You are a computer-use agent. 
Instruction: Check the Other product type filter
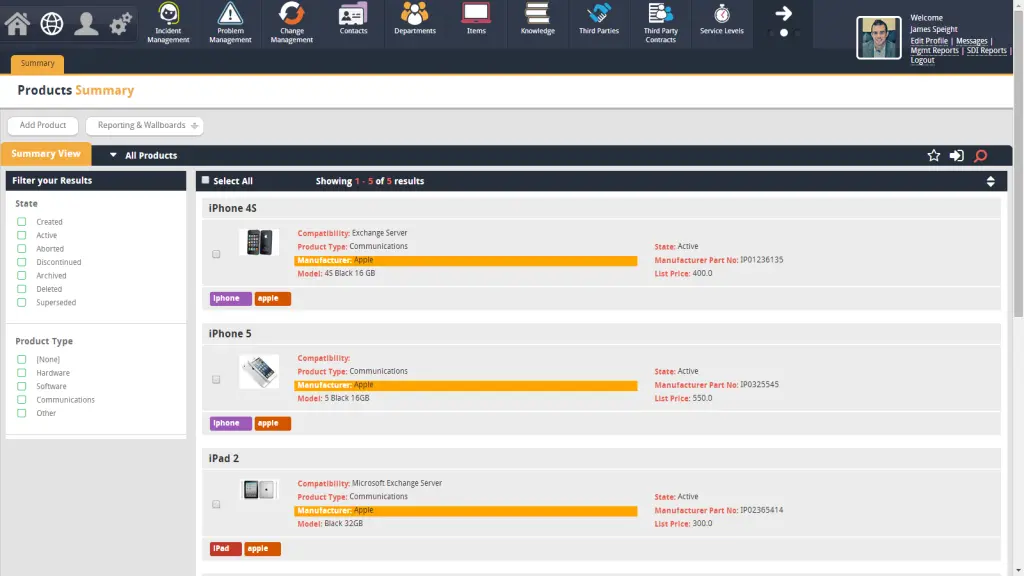coord(22,413)
